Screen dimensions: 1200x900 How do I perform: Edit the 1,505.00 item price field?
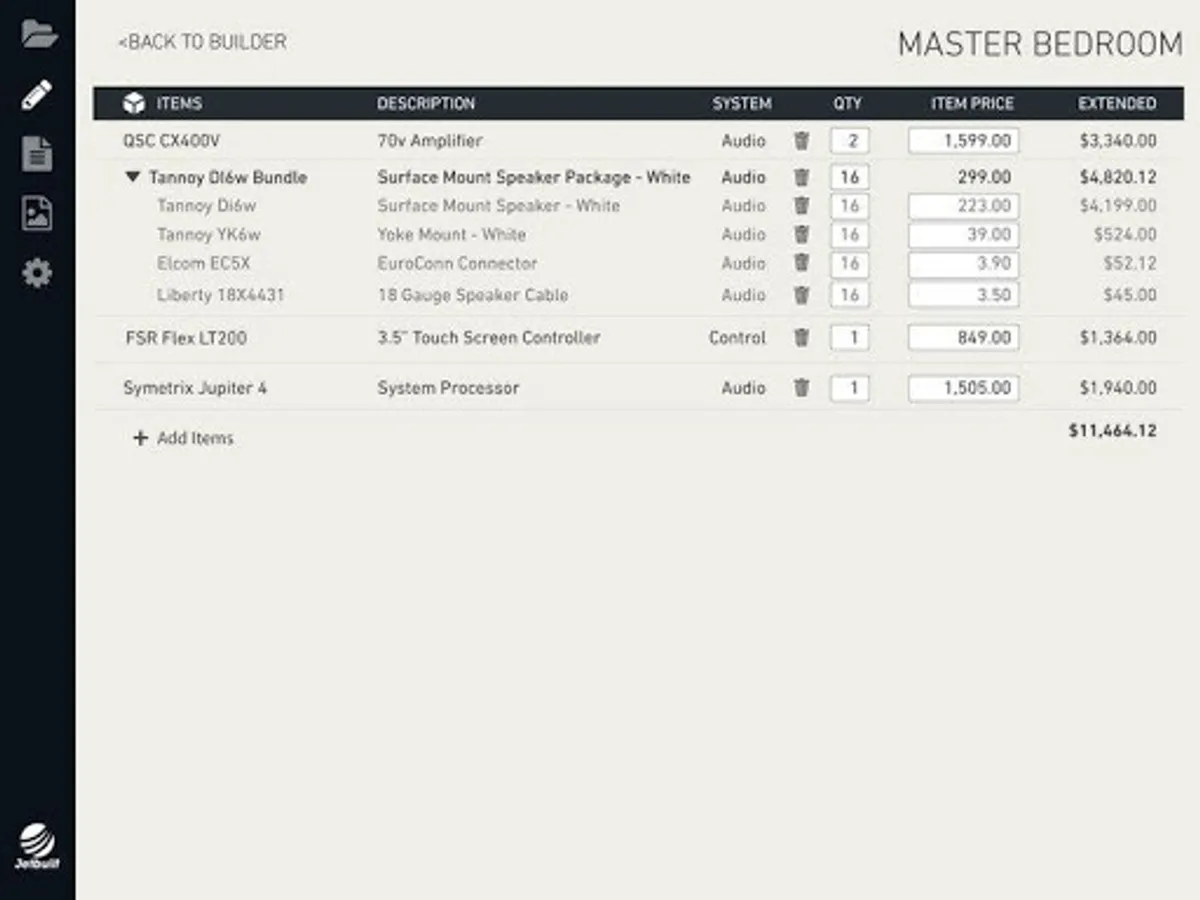tap(964, 388)
